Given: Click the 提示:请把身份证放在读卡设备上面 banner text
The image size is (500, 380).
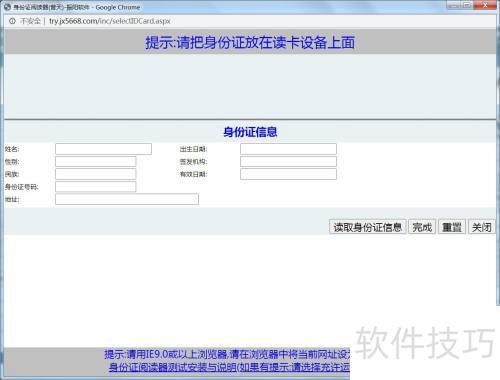Looking at the screenshot, I should click(250, 42).
